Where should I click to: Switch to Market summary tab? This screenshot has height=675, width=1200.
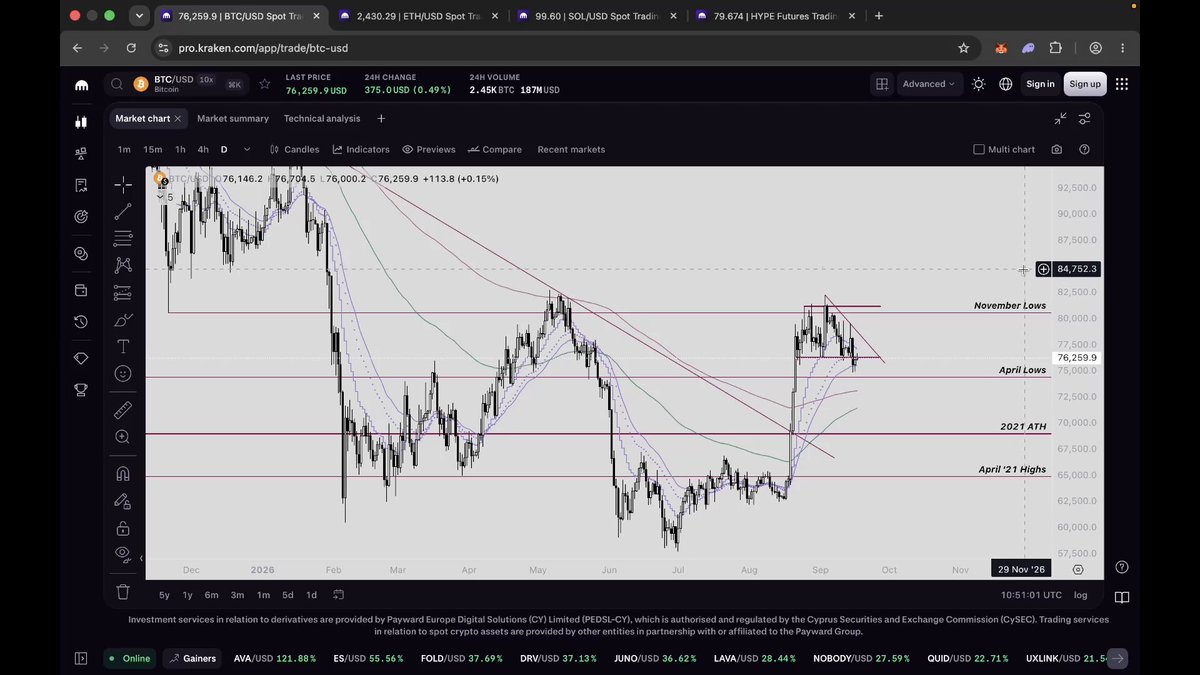pos(233,118)
